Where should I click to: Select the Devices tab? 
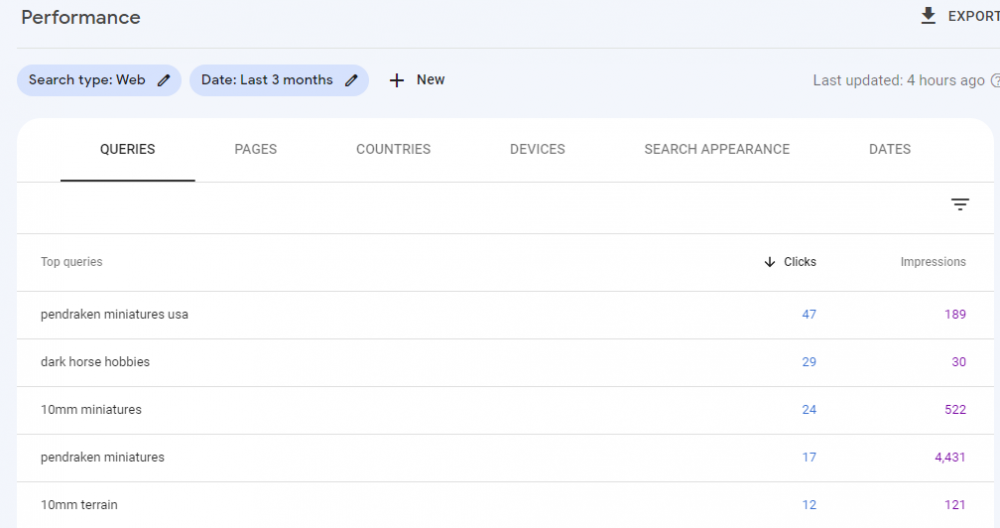(537, 149)
